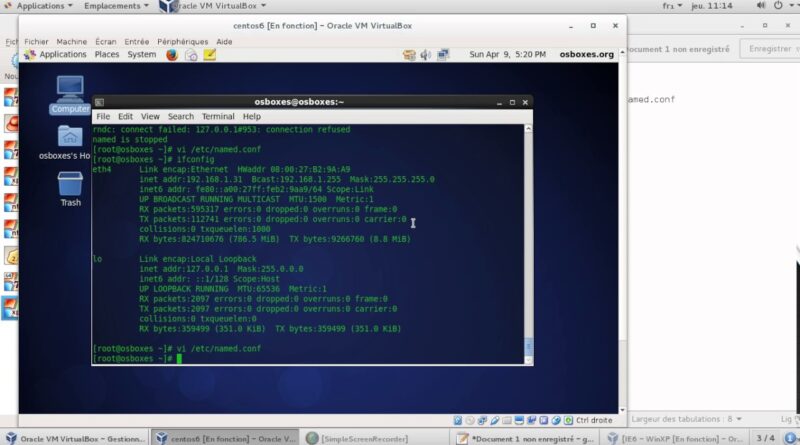Click the VirtualBox video capture indicator
800x445 pixels.
pyautogui.click(x=531, y=420)
